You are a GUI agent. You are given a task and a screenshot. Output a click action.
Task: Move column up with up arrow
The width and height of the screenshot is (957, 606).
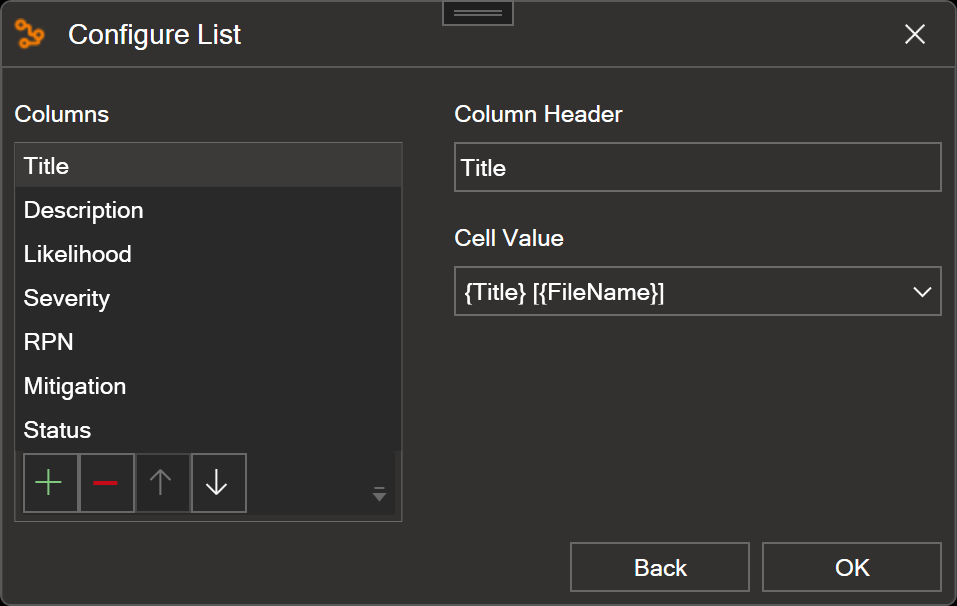click(x=162, y=483)
